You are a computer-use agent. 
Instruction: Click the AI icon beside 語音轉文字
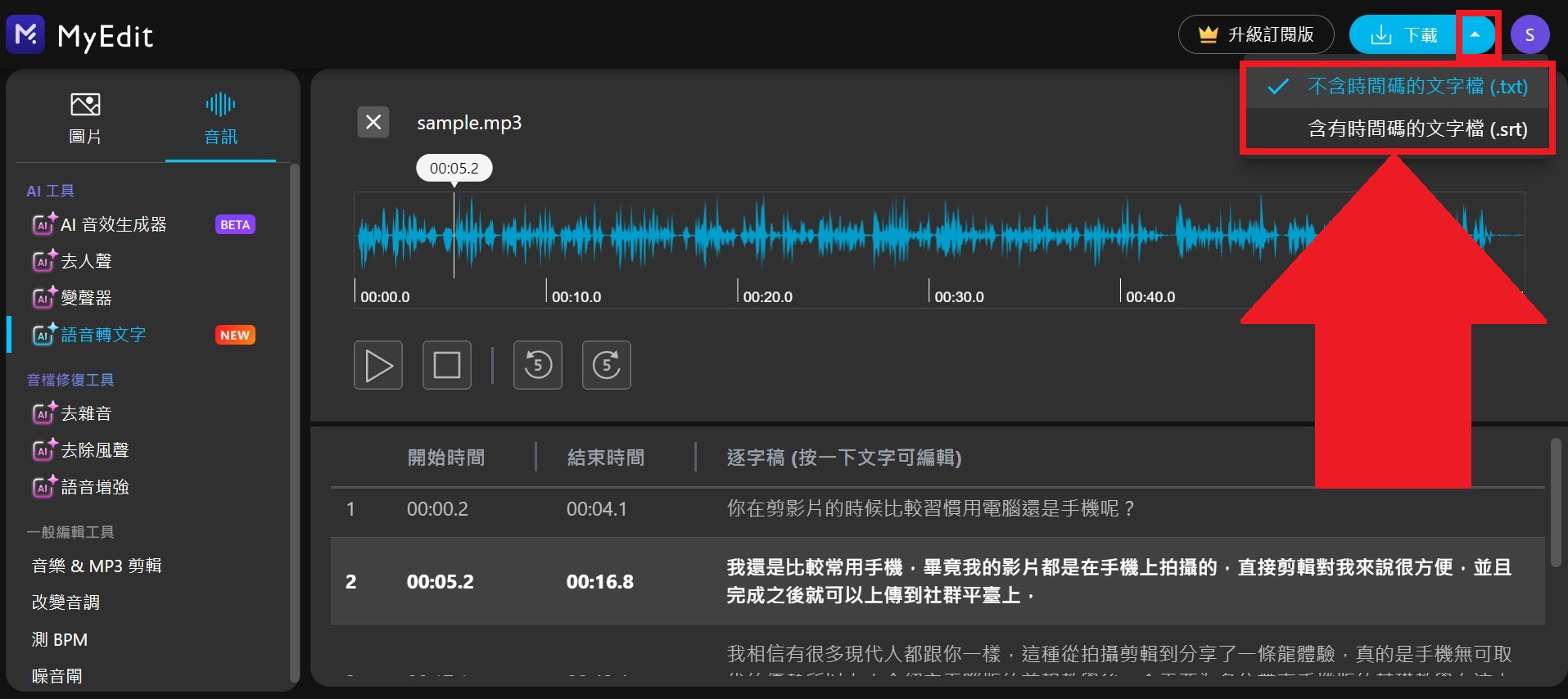point(44,334)
